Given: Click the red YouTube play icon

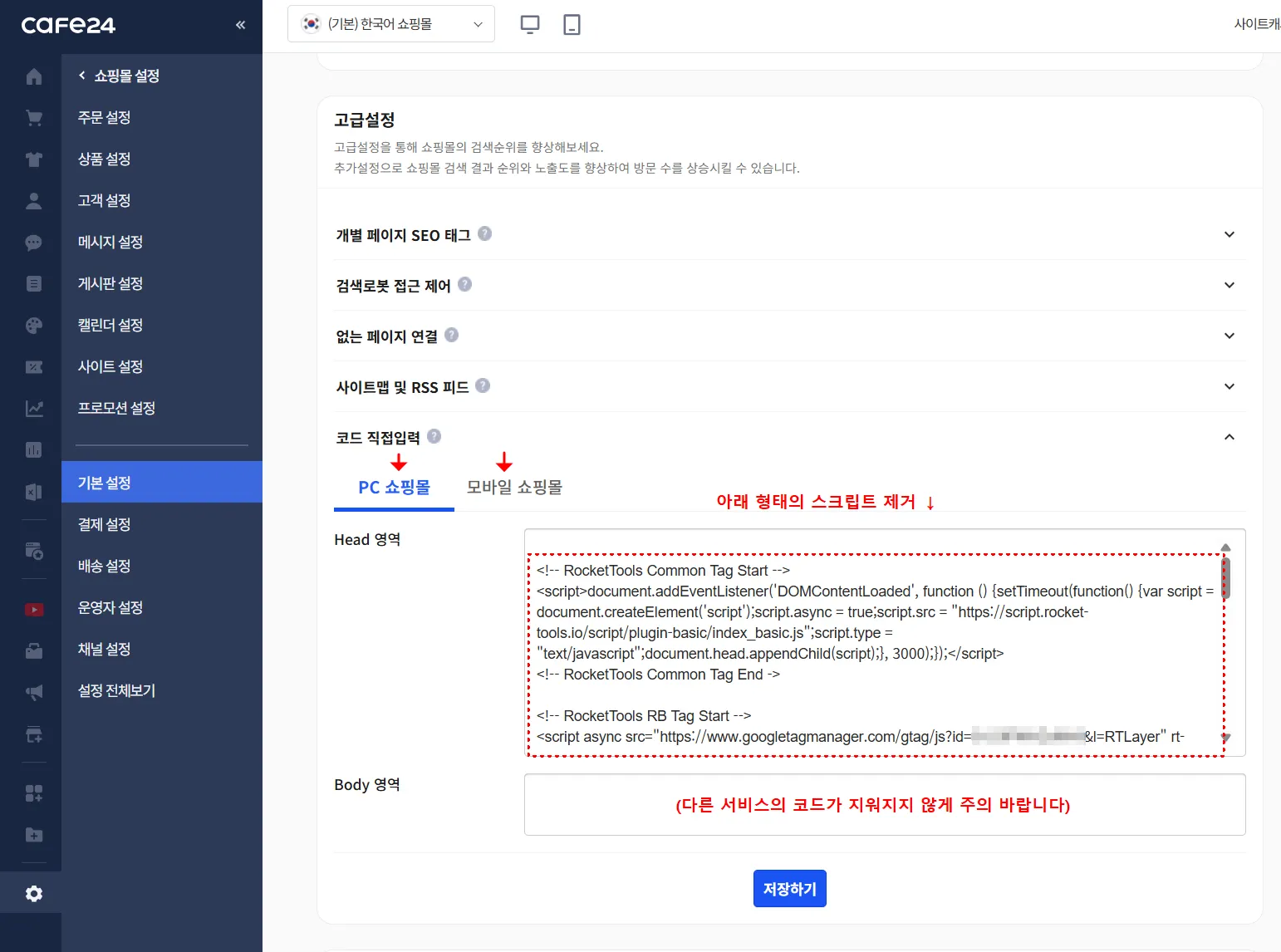Looking at the screenshot, I should pyautogui.click(x=34, y=610).
